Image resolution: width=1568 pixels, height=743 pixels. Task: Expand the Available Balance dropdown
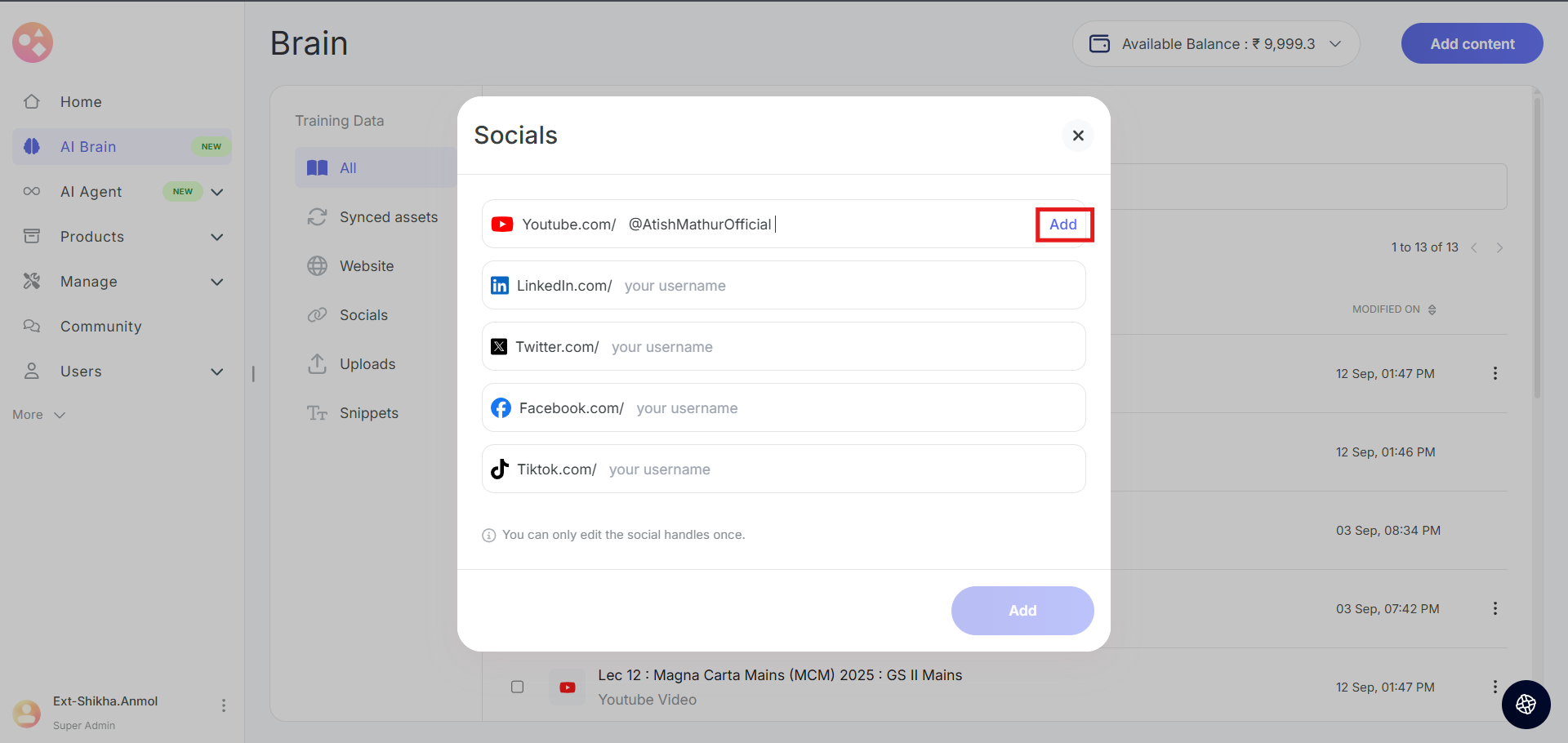1335,44
